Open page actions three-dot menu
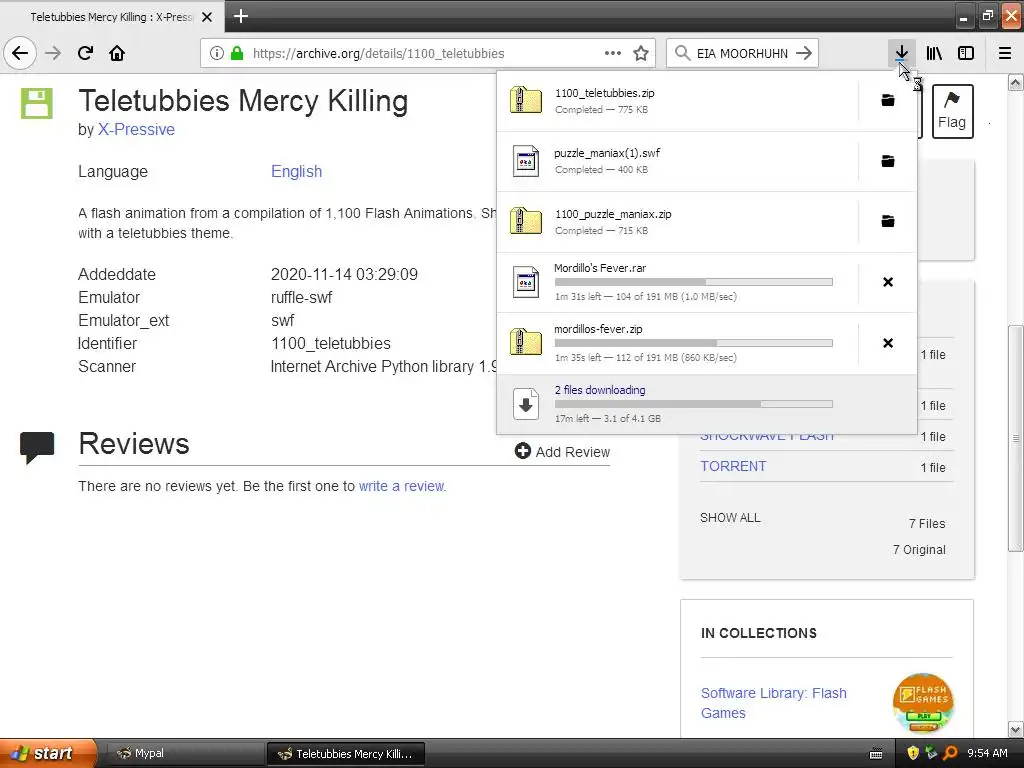 (x=613, y=53)
